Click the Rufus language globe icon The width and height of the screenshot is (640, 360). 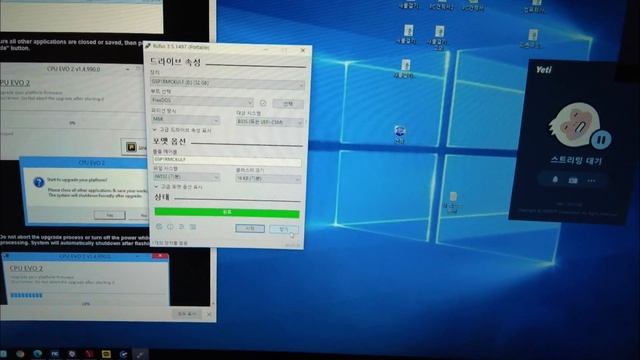[x=159, y=227]
